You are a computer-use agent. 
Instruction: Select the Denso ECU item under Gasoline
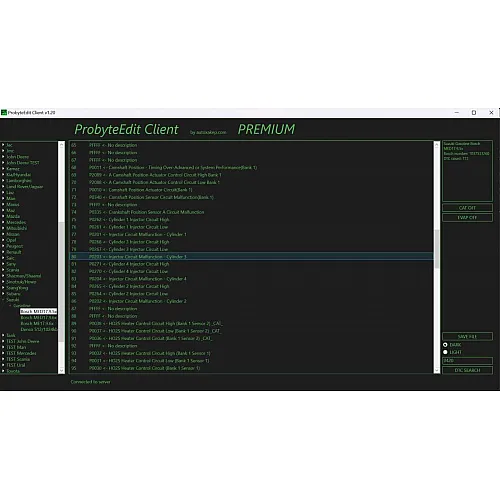tap(38, 329)
